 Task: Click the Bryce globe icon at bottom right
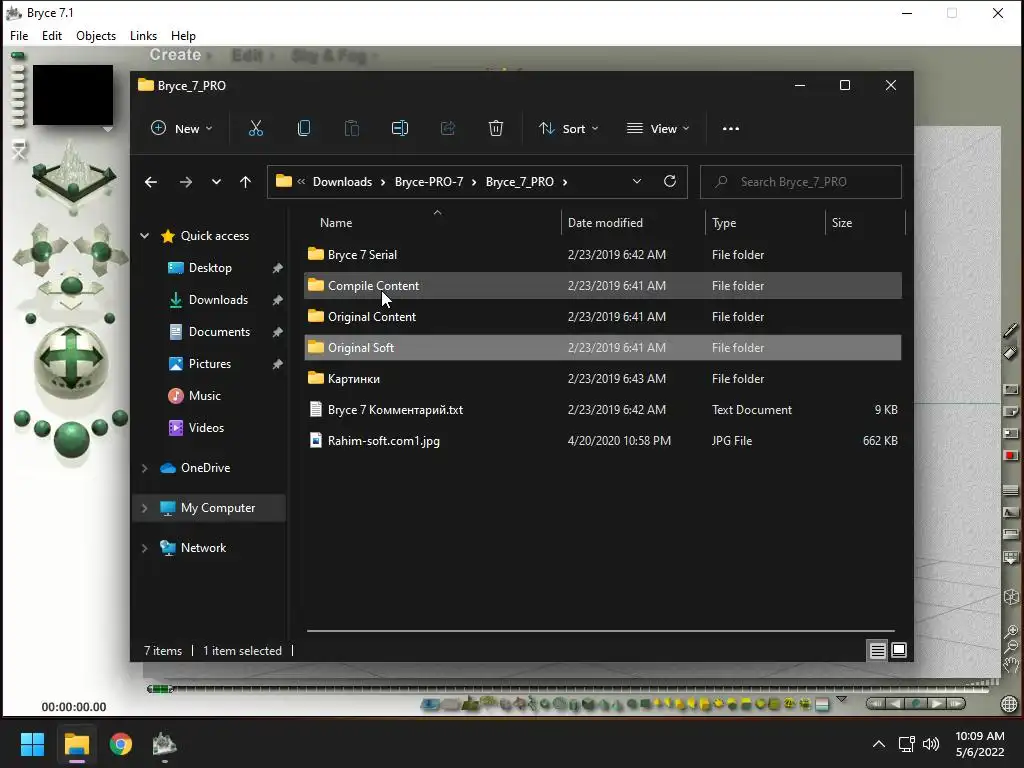1010,703
